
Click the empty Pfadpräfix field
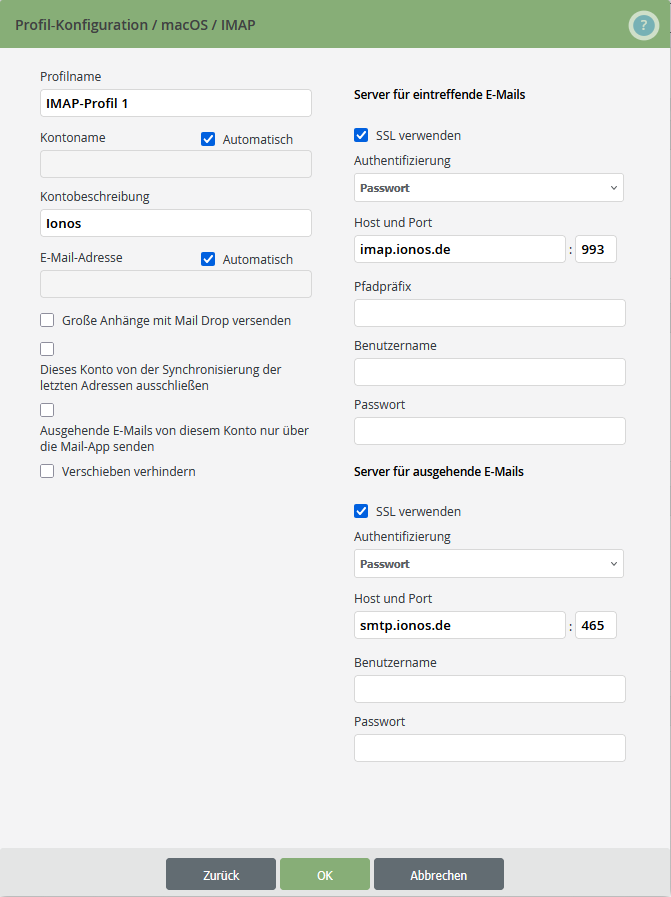tap(489, 312)
